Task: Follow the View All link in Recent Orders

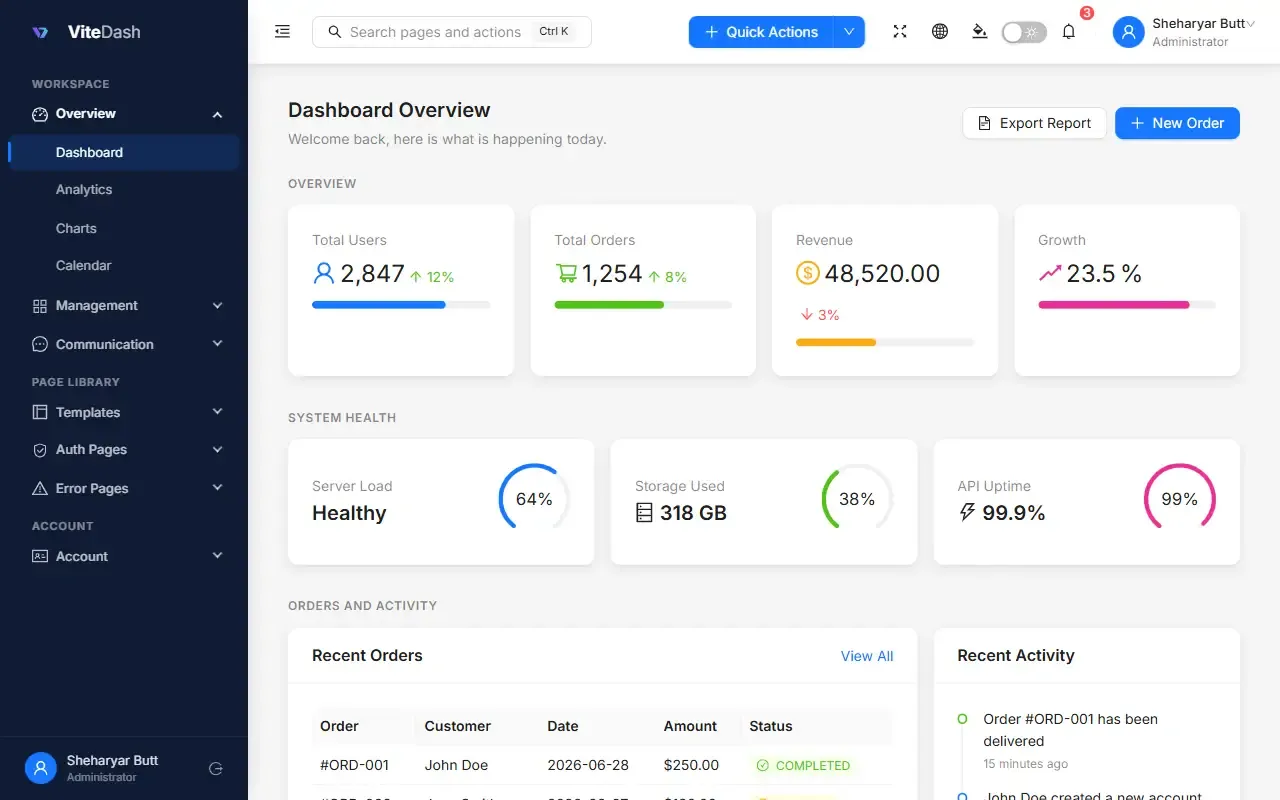Action: coord(867,656)
